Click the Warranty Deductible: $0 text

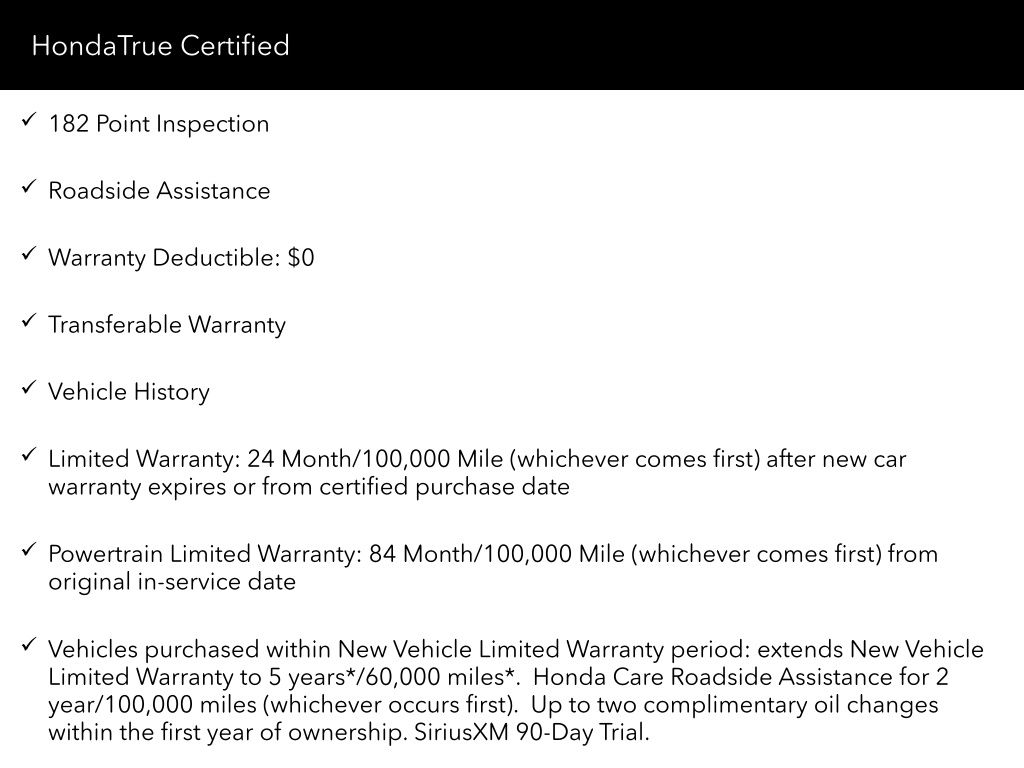181,258
